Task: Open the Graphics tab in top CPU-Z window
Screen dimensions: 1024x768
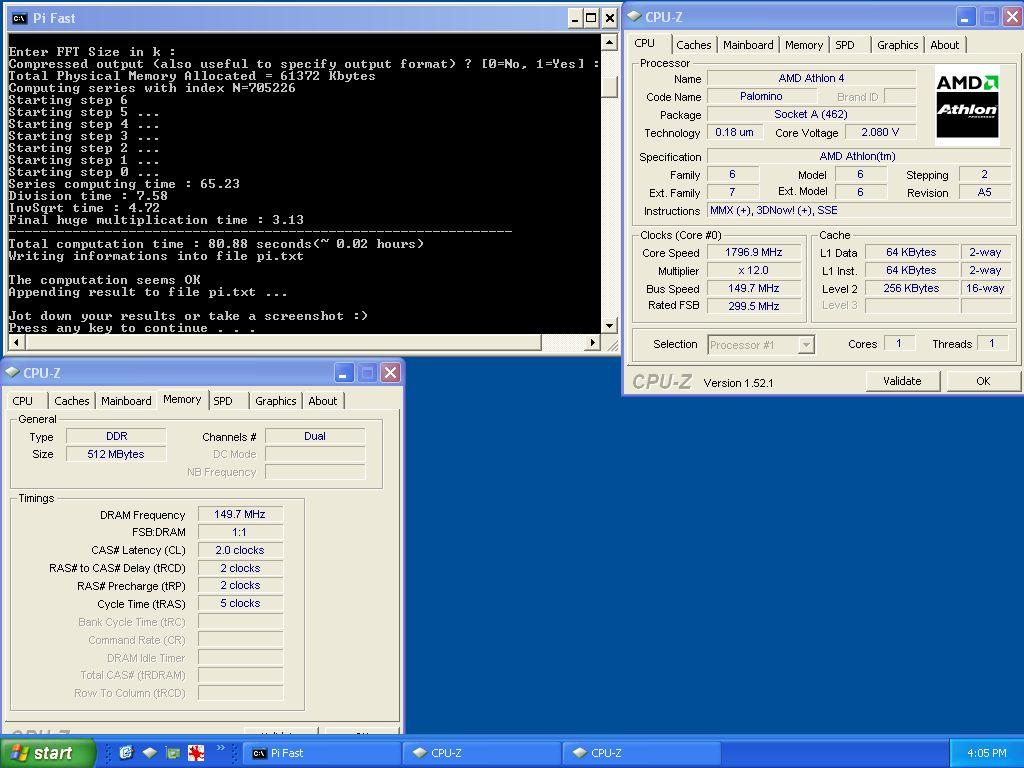Action: pos(897,45)
